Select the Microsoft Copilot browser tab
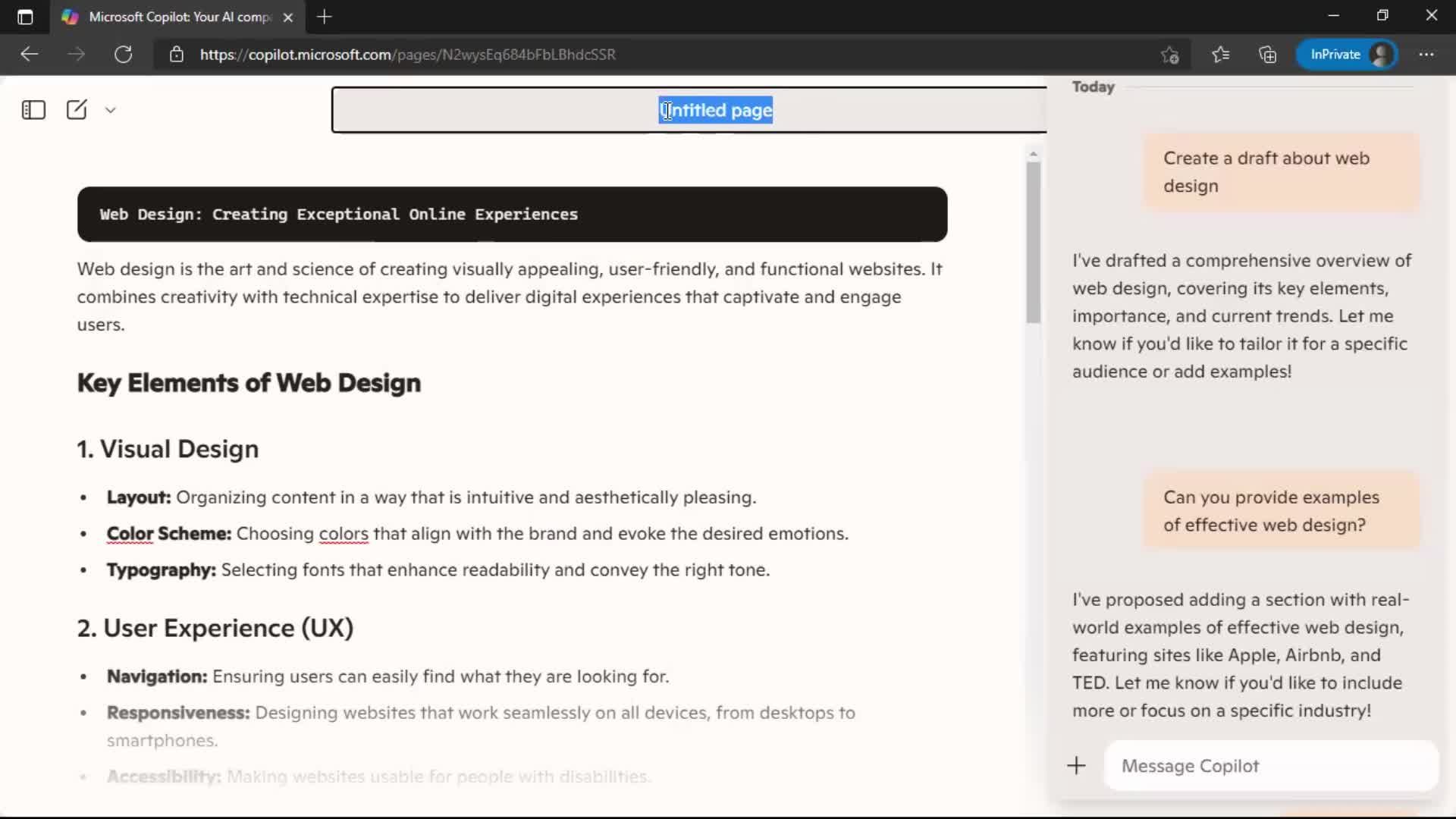The image size is (1456, 819). pyautogui.click(x=178, y=17)
